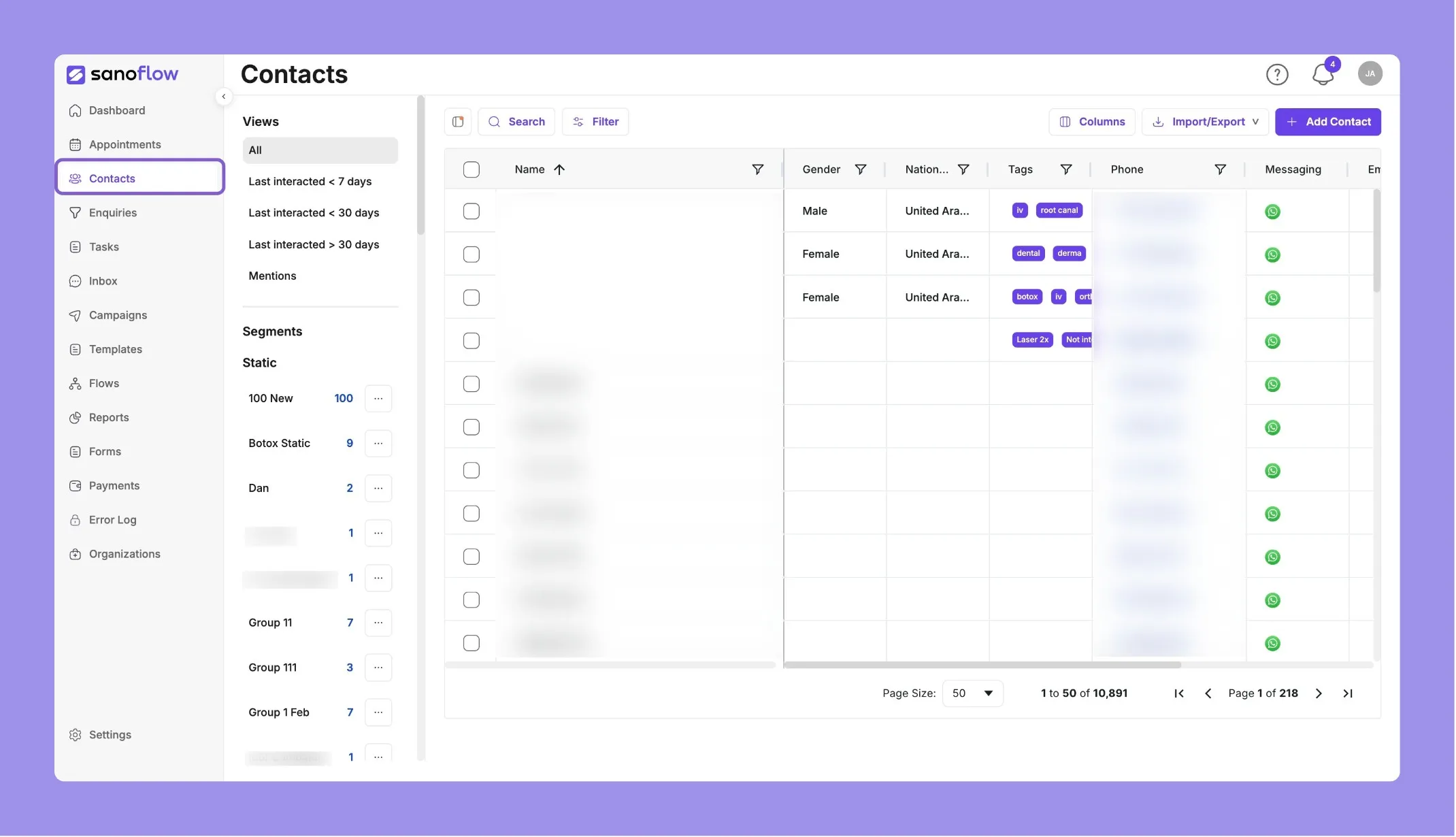The image size is (1456, 837).
Task: Expand the Import/Export dropdown
Action: pyautogui.click(x=1205, y=122)
